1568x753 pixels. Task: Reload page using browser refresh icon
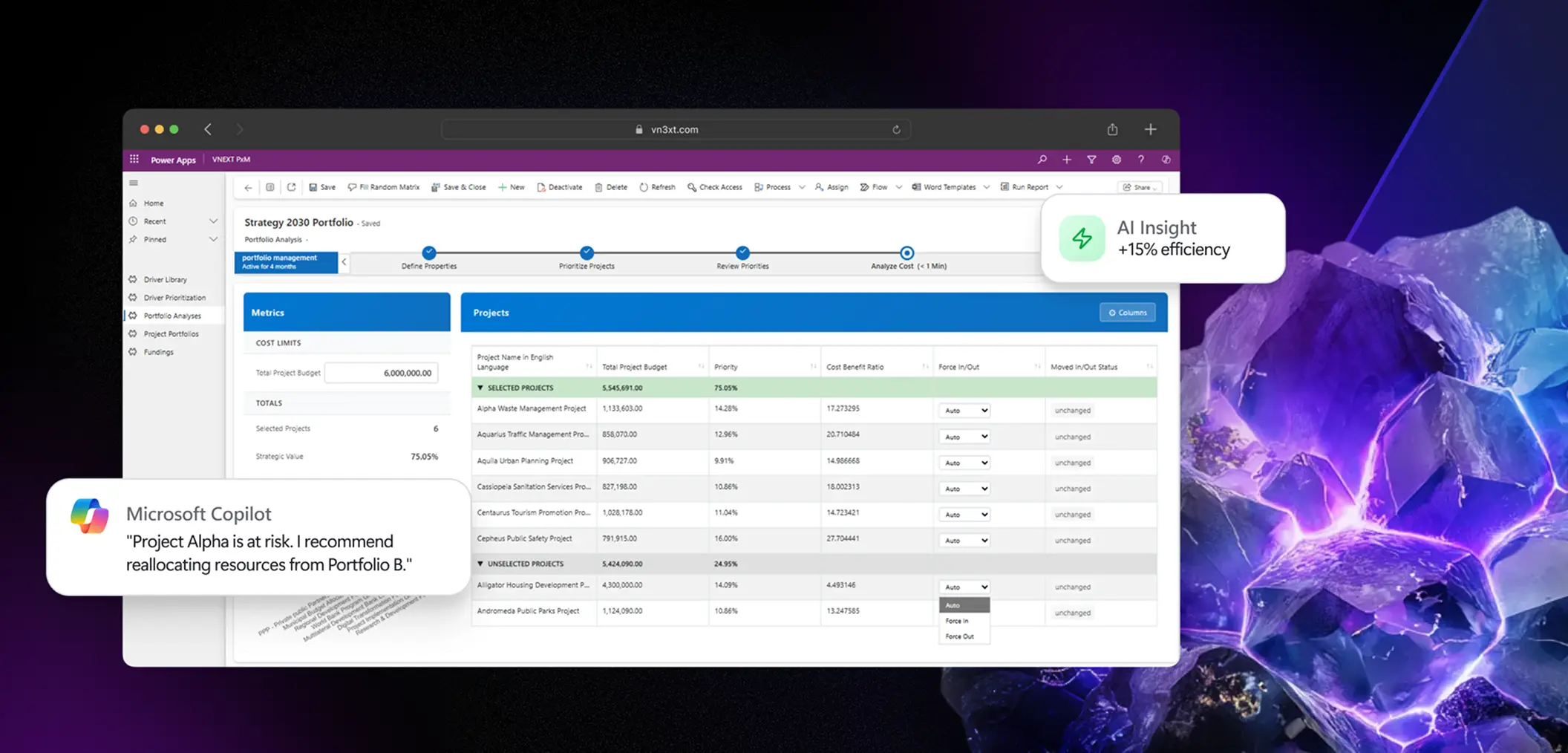[x=896, y=129]
